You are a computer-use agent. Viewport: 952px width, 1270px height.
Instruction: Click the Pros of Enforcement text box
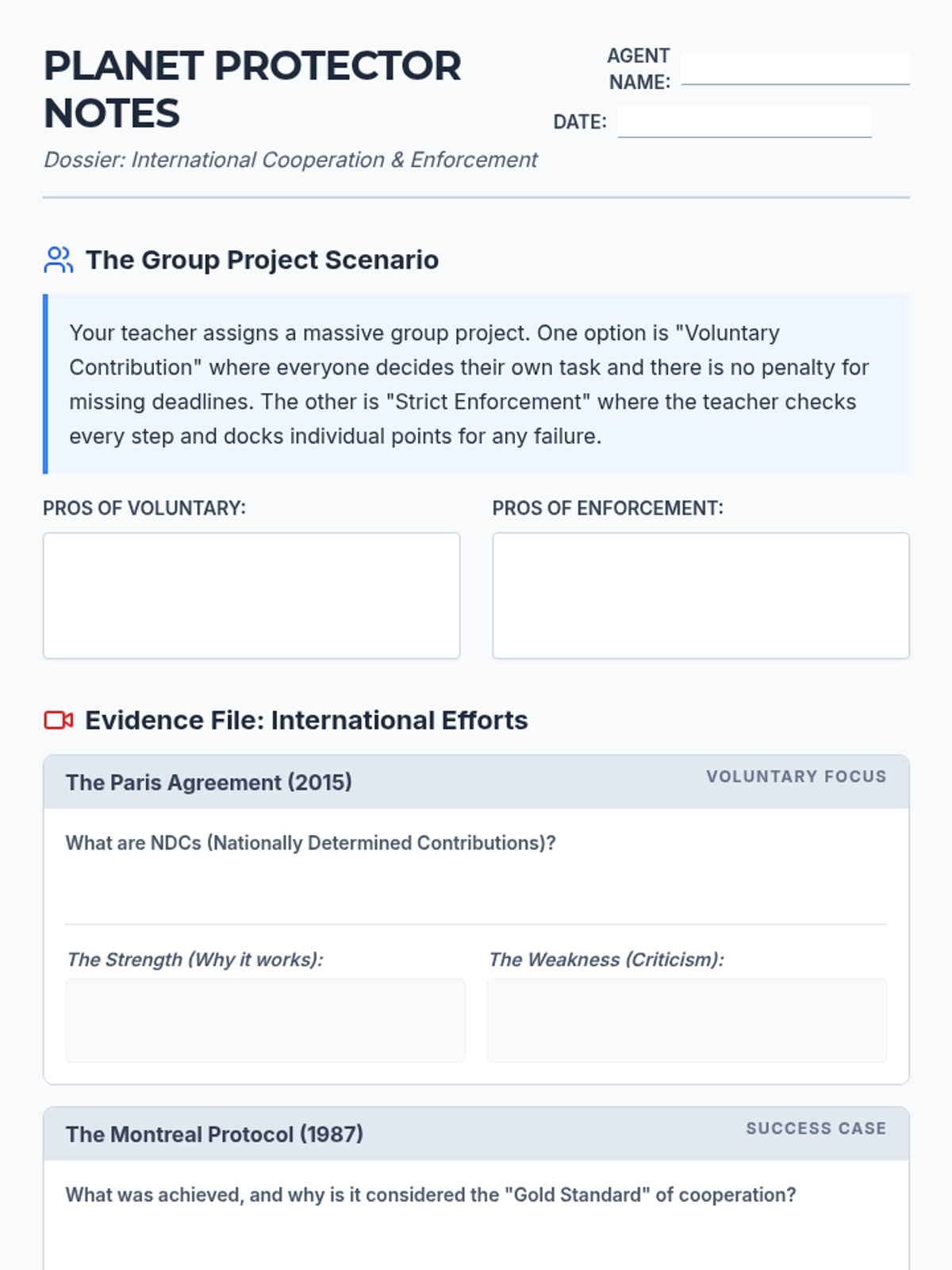(701, 595)
